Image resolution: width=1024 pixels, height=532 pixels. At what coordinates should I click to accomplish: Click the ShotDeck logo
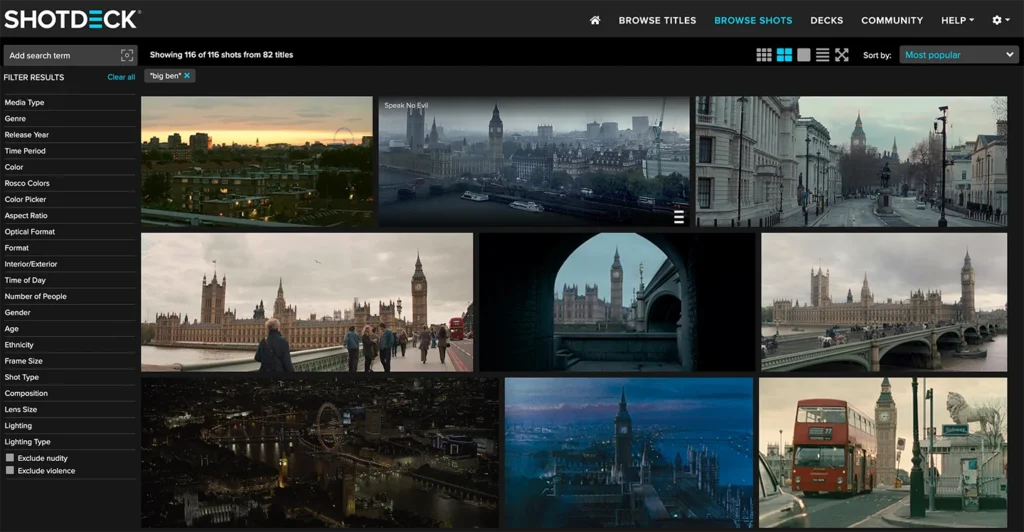(x=72, y=19)
